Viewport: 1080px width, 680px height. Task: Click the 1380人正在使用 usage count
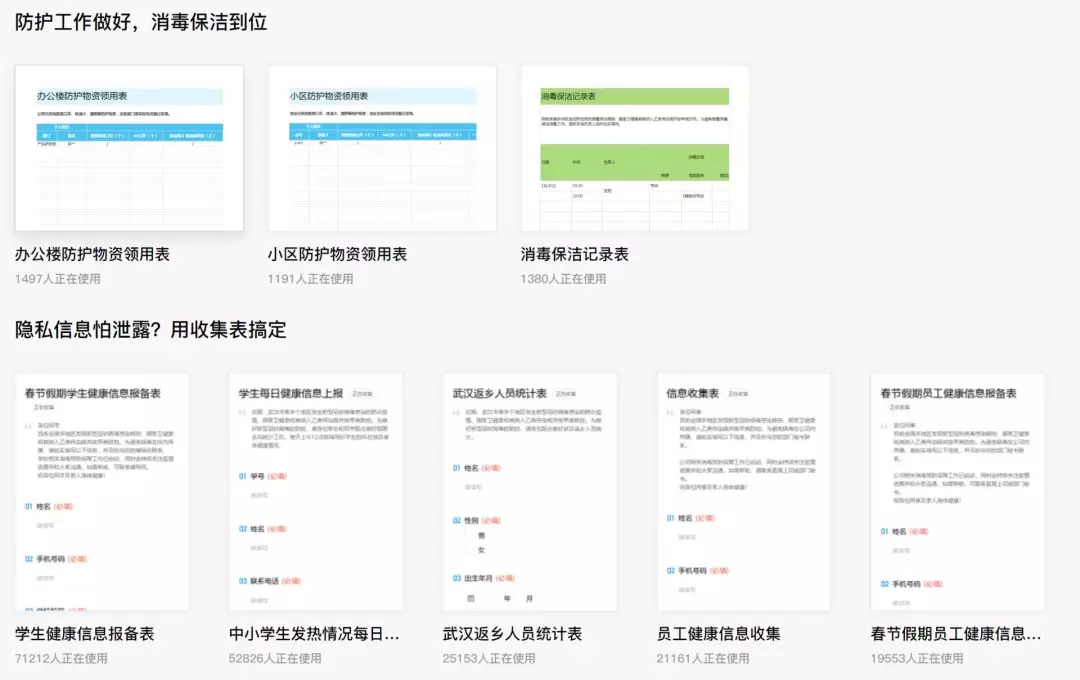[x=563, y=279]
